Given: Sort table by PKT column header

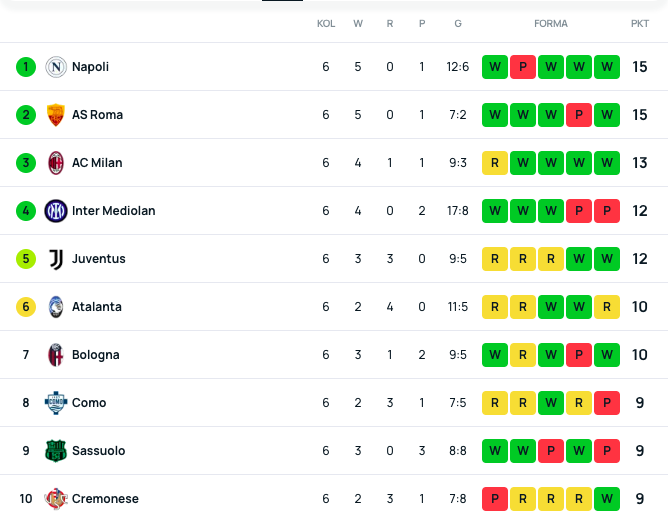Looking at the screenshot, I should (640, 24).
